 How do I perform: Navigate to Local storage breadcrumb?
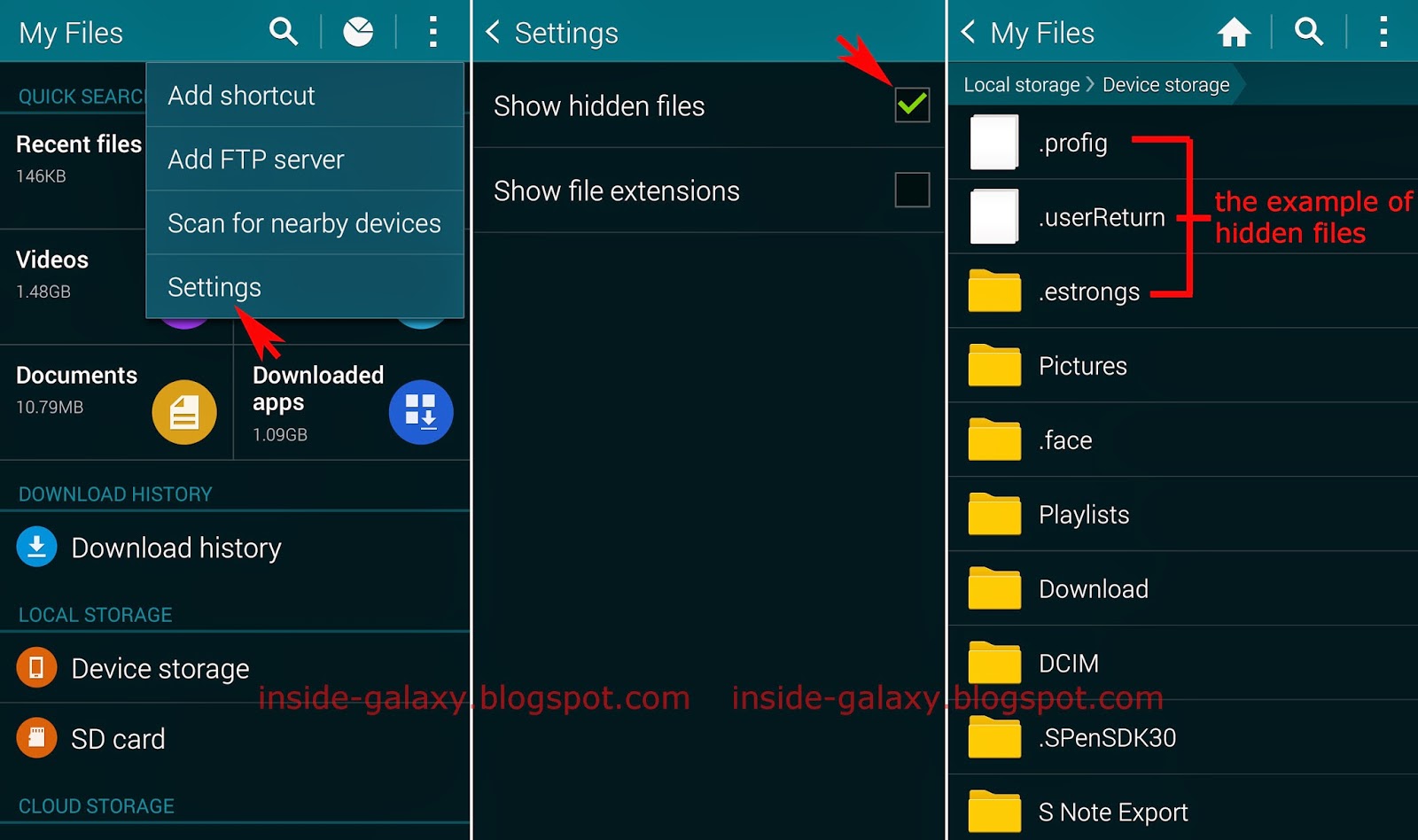[x=1022, y=85]
